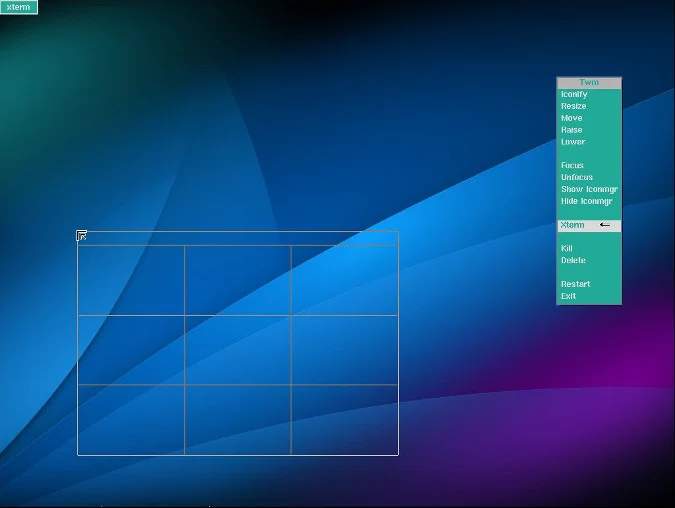Select Unfocus in the Twm menu
This screenshot has width=675, height=508.
pos(589,177)
